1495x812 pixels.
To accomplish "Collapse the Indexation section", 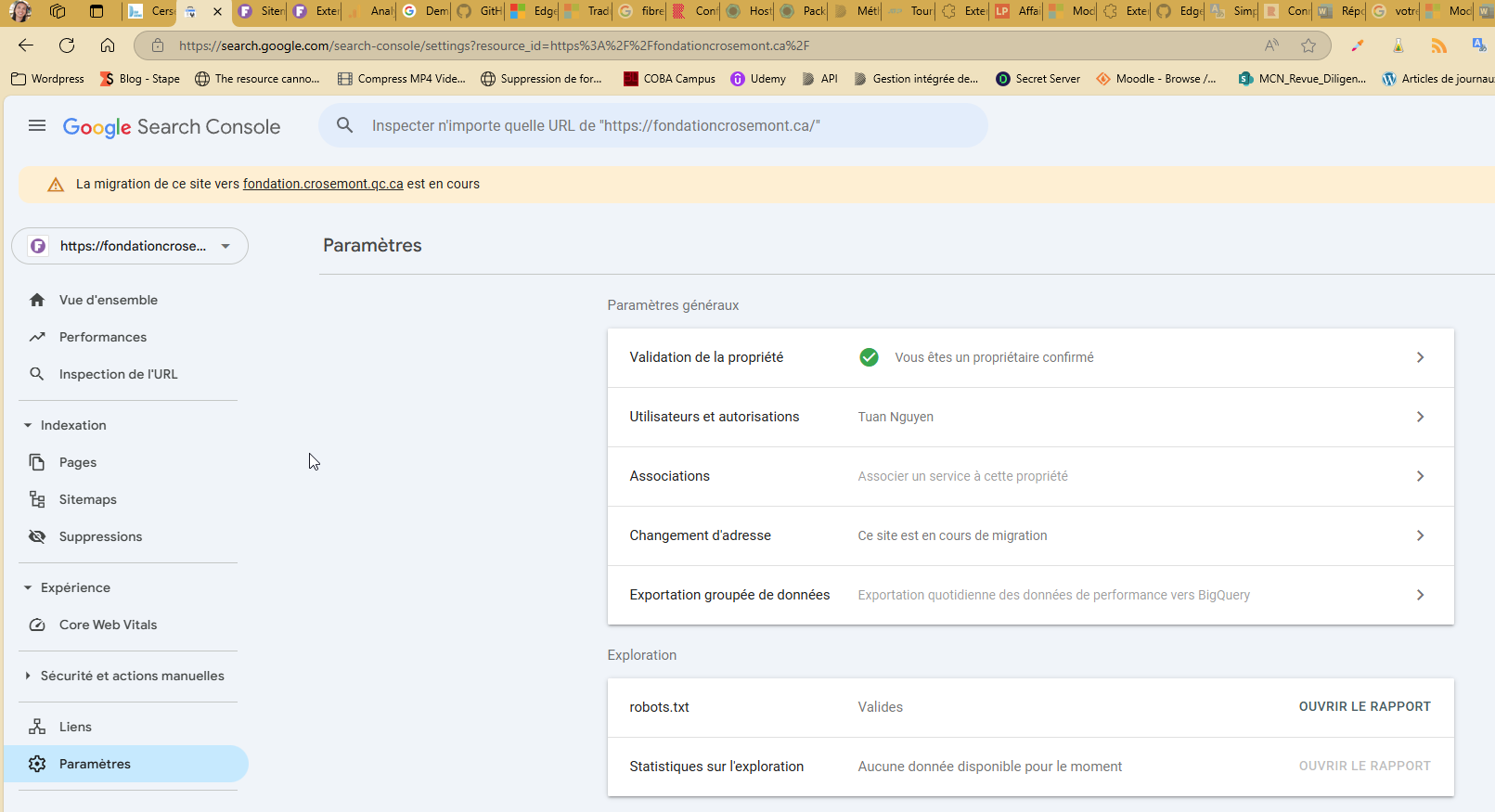I will (28, 425).
